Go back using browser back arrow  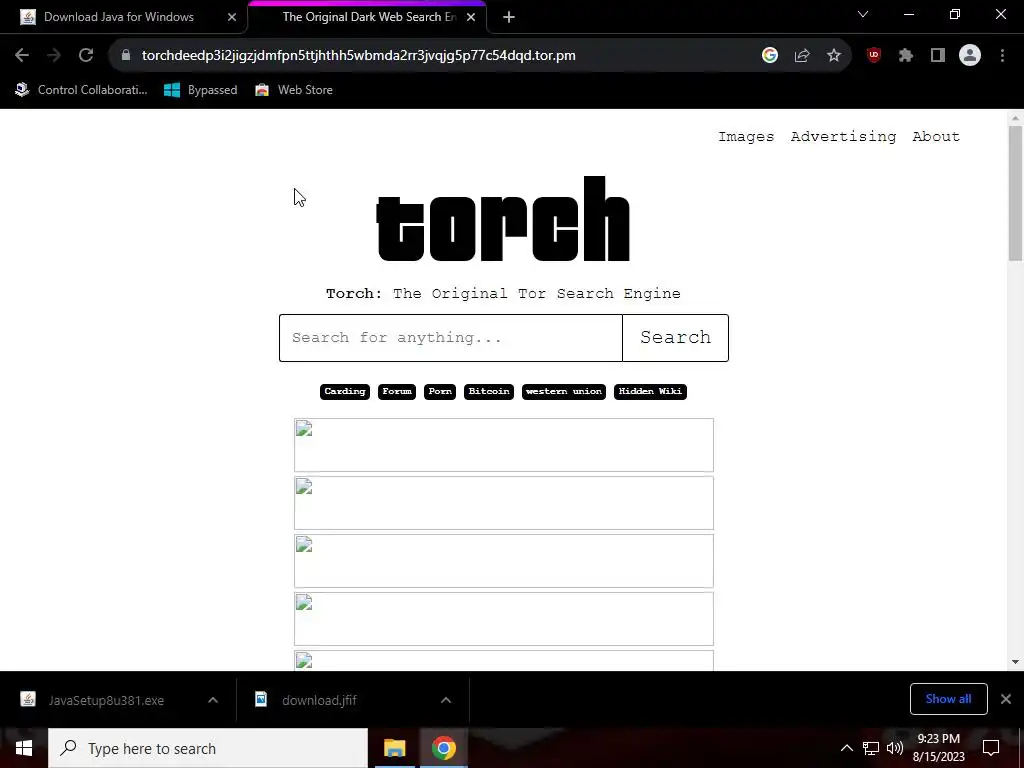(x=22, y=56)
